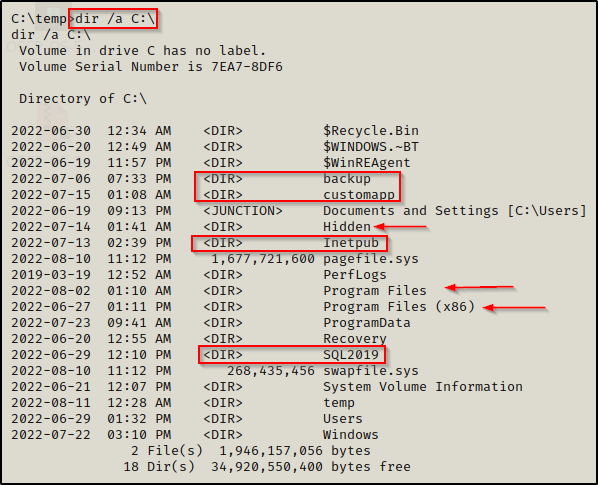The height and width of the screenshot is (485, 598).
Task: Click the ProgramData folder name
Action: click(367, 323)
